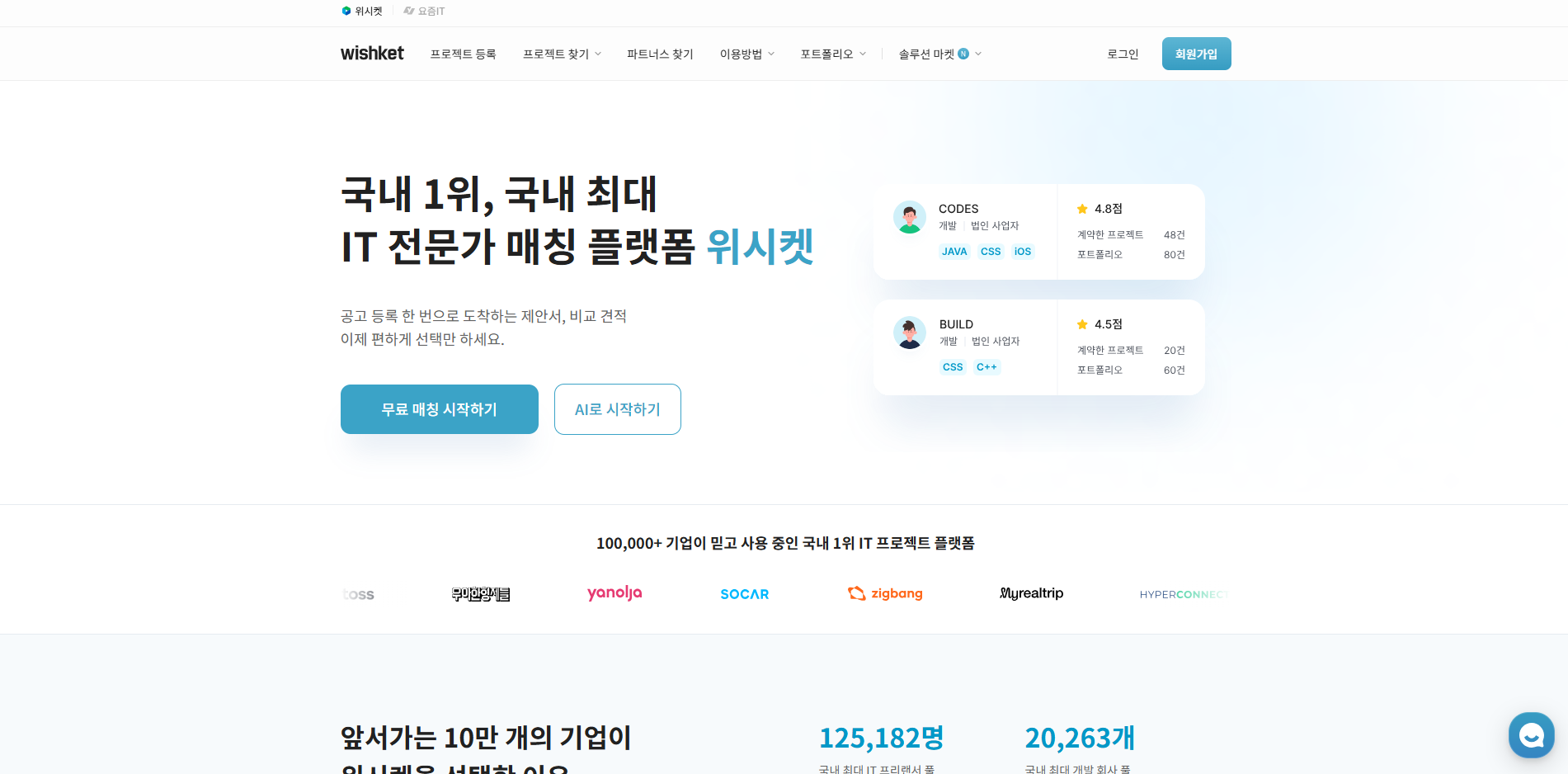Go to 파트너스 찾기 menu

coord(660,54)
